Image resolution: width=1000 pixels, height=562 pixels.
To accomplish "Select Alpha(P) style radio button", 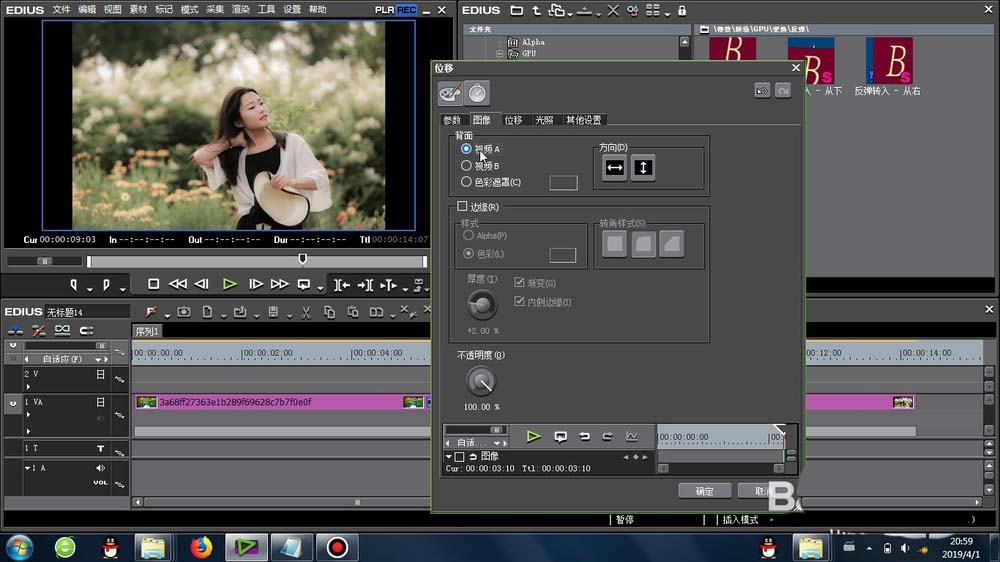I will coord(469,235).
